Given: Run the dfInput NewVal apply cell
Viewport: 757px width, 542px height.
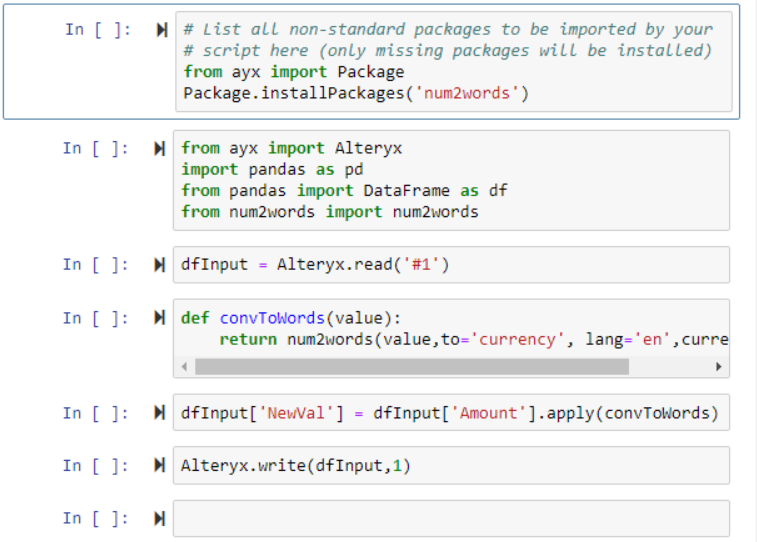Looking at the screenshot, I should (x=158, y=413).
